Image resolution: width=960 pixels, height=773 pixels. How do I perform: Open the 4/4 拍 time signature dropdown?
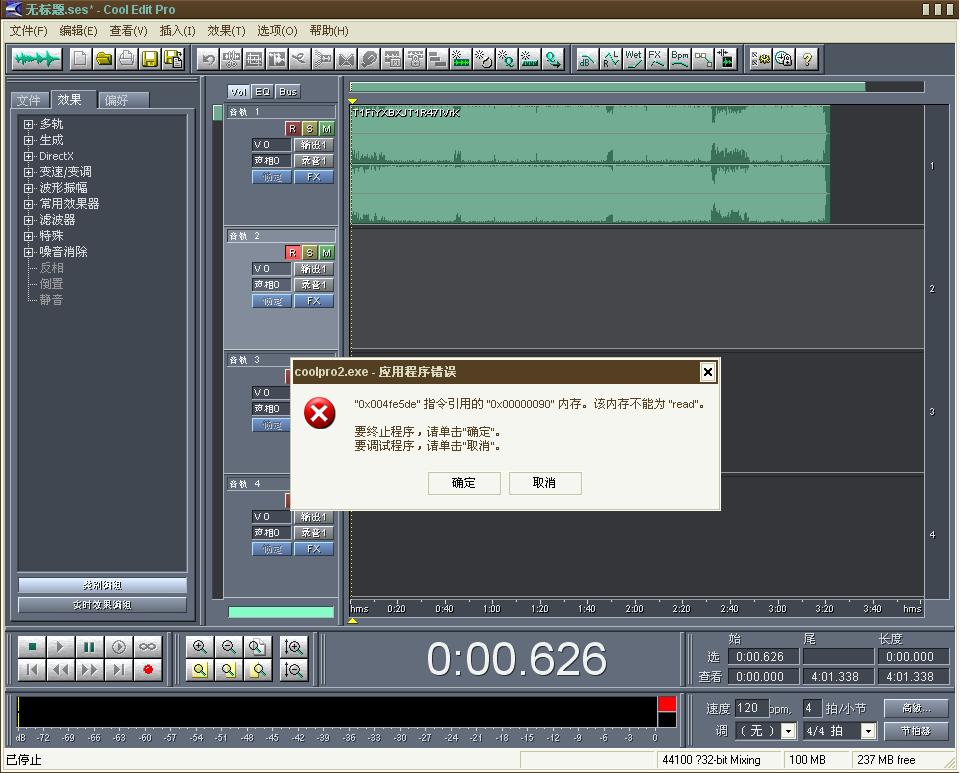point(868,731)
